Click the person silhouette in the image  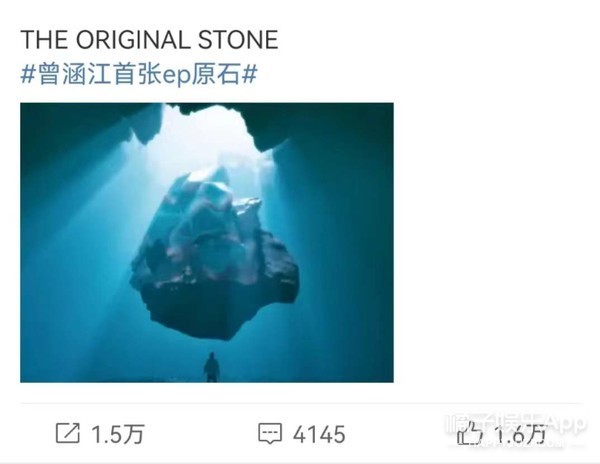[x=211, y=367]
